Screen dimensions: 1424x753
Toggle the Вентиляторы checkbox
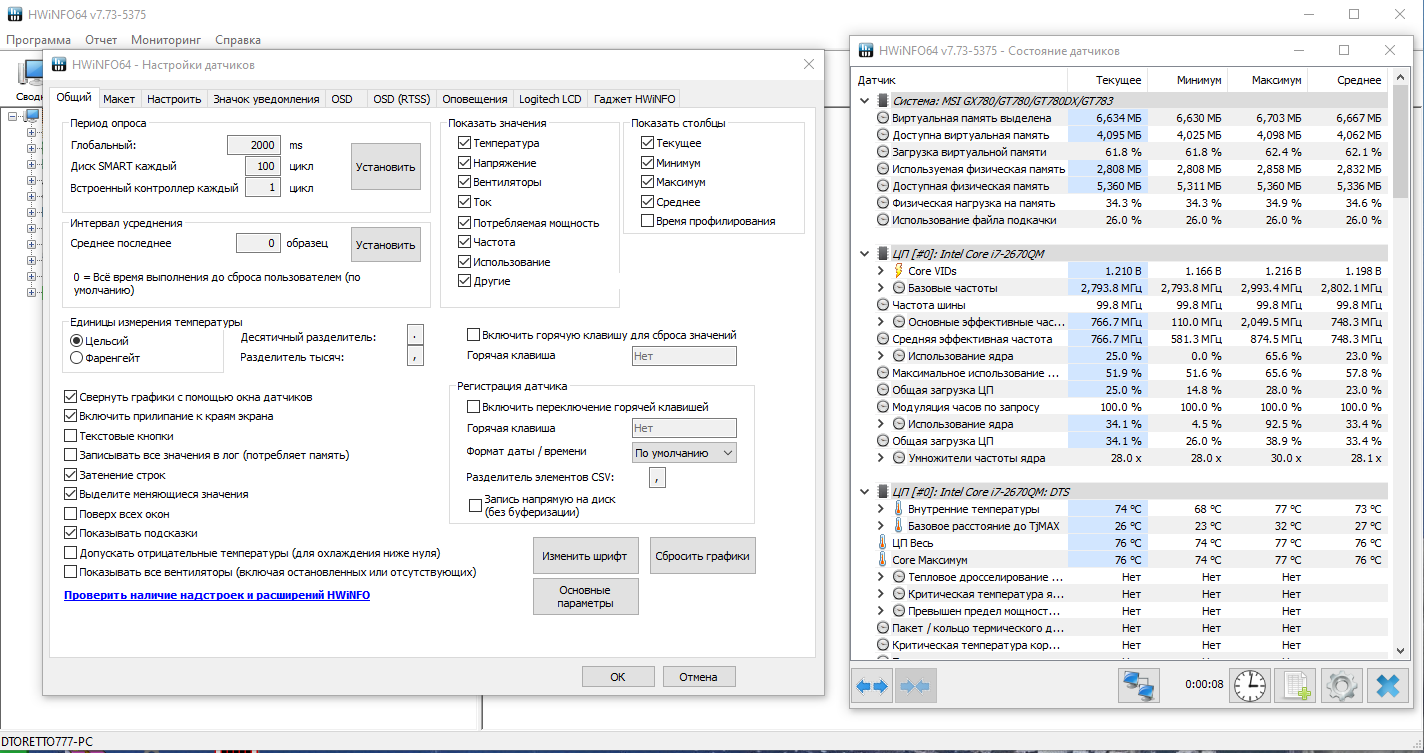tap(464, 182)
